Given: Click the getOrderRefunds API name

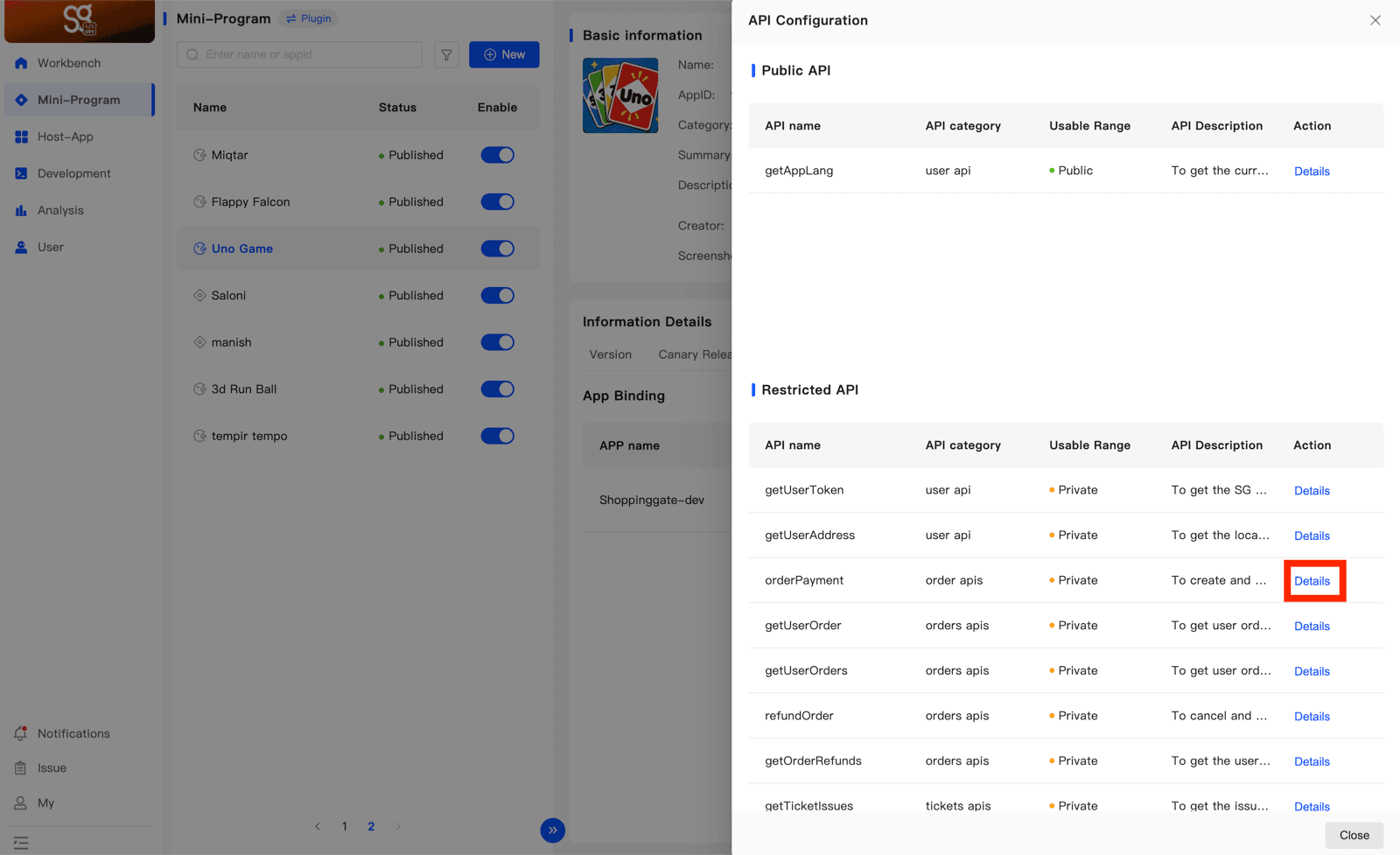Looking at the screenshot, I should (x=813, y=760).
